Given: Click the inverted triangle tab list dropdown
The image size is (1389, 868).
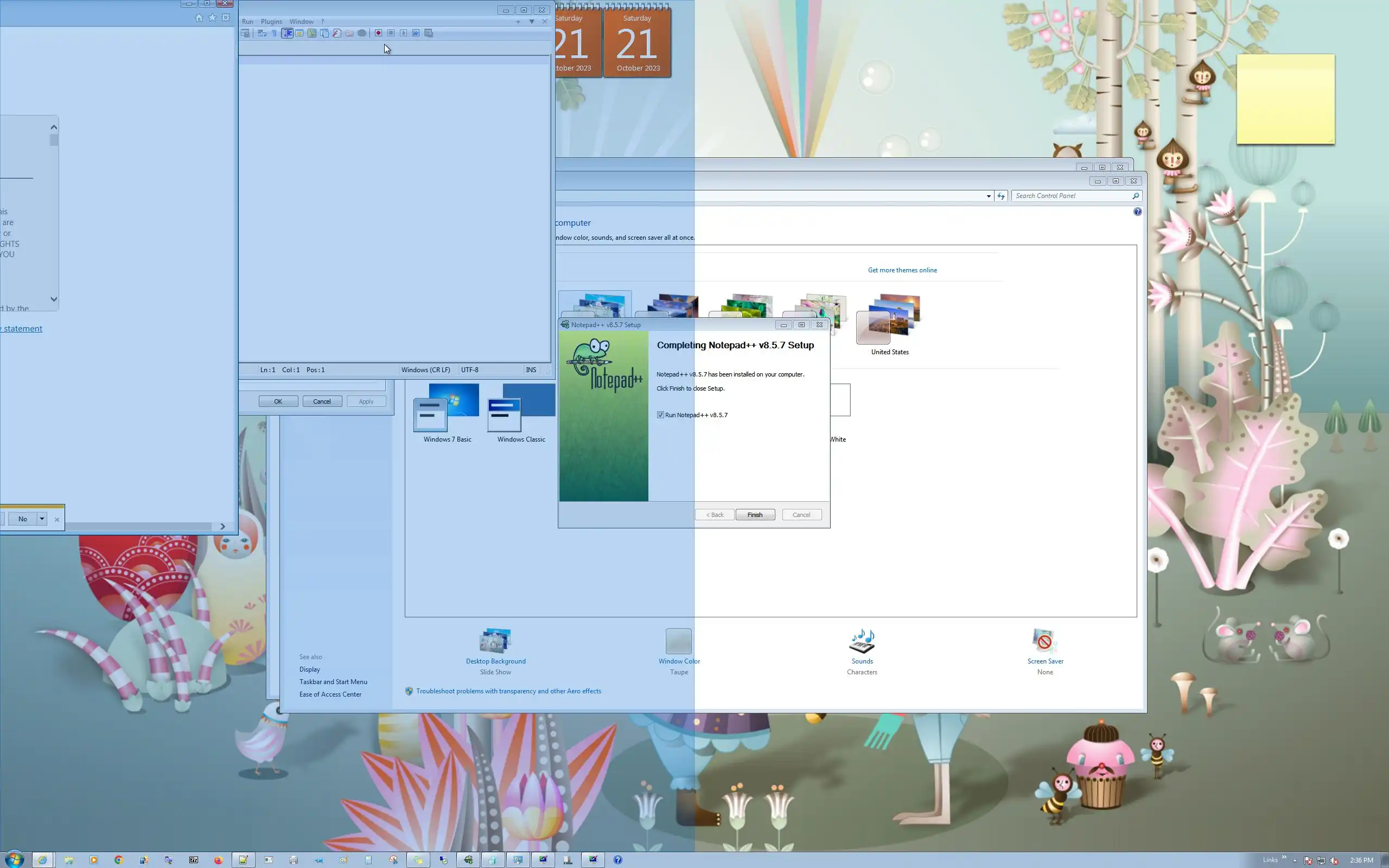Looking at the screenshot, I should coord(532,21).
